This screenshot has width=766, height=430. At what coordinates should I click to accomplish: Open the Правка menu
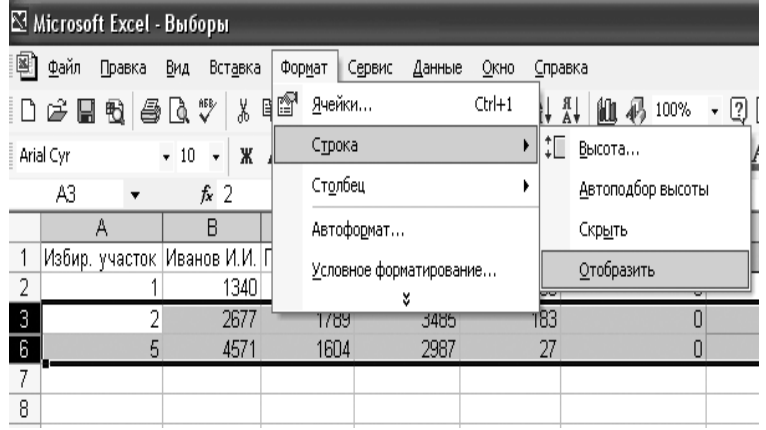[123, 68]
